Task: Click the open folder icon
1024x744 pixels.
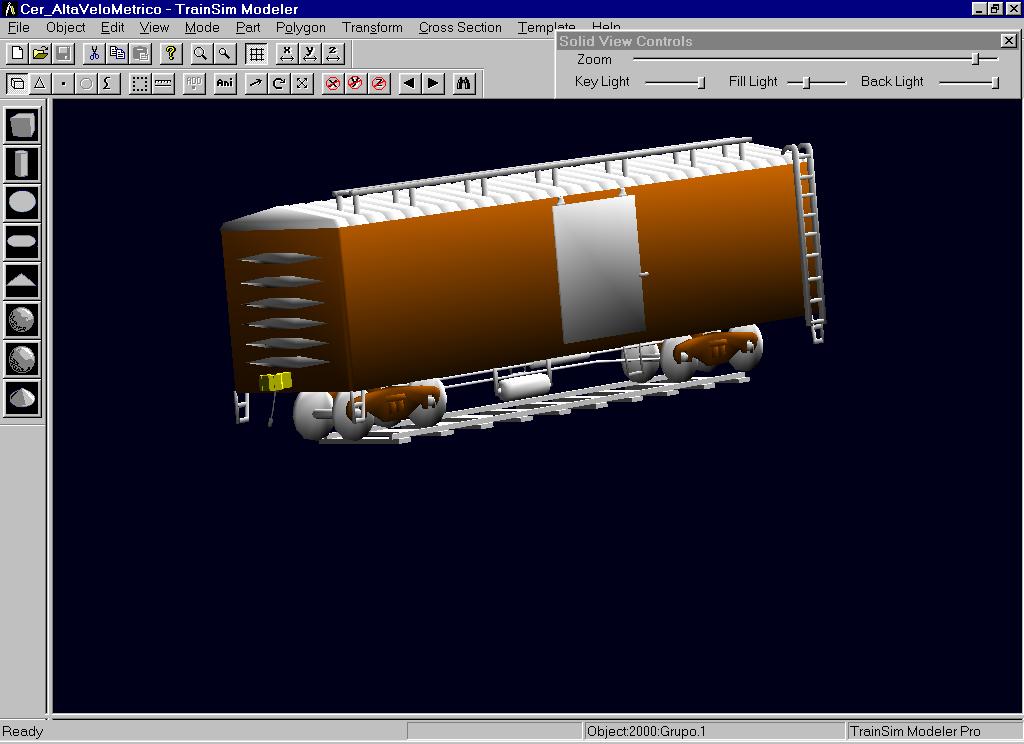Action: (x=40, y=54)
